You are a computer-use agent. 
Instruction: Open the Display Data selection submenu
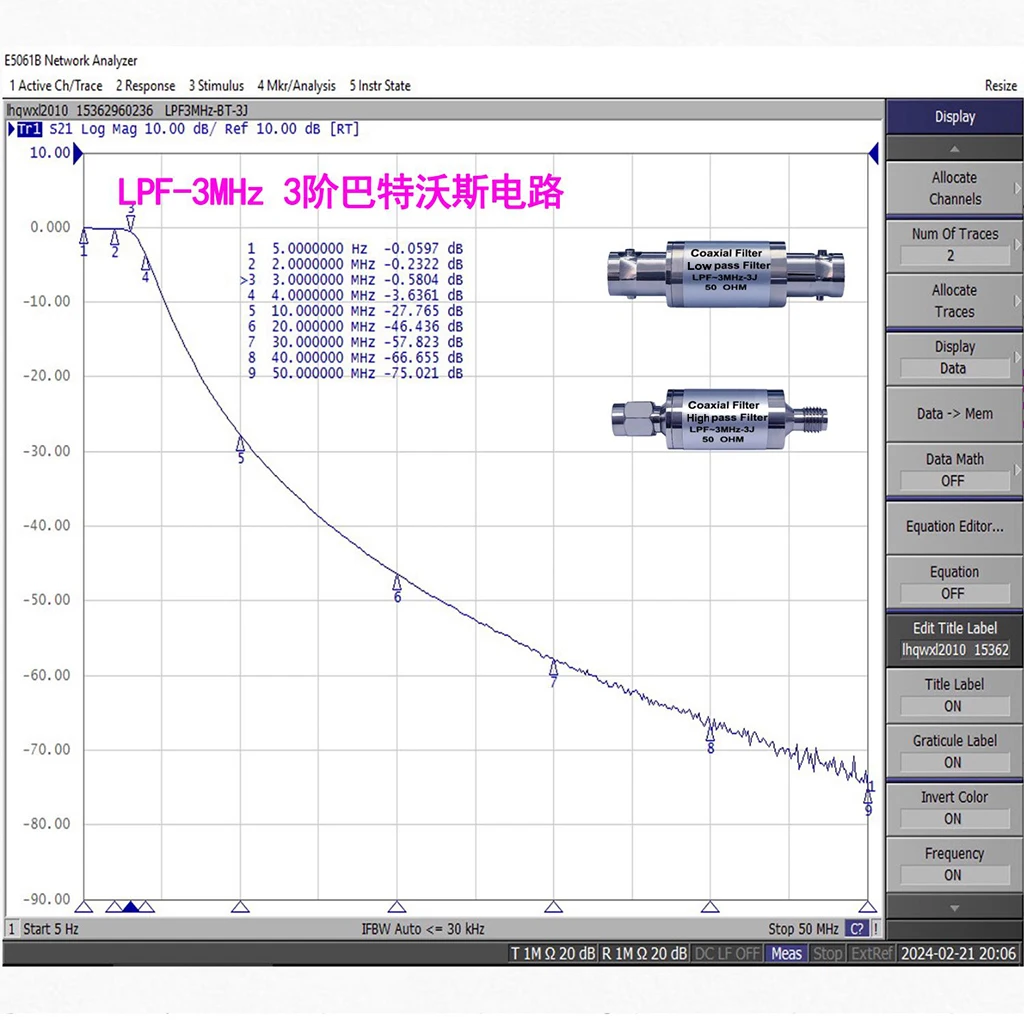pos(954,357)
